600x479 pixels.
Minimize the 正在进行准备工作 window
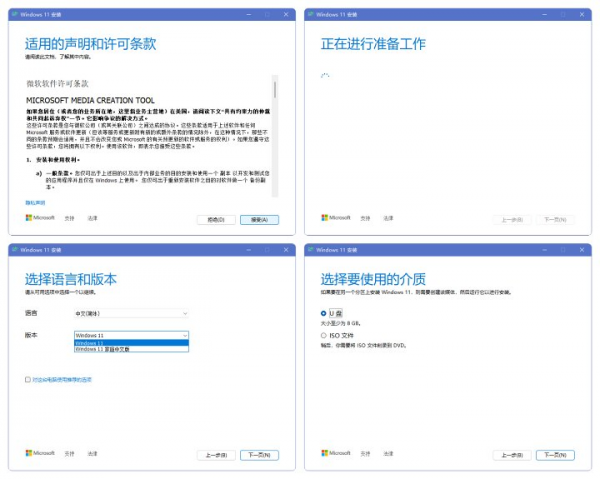pos(545,14)
